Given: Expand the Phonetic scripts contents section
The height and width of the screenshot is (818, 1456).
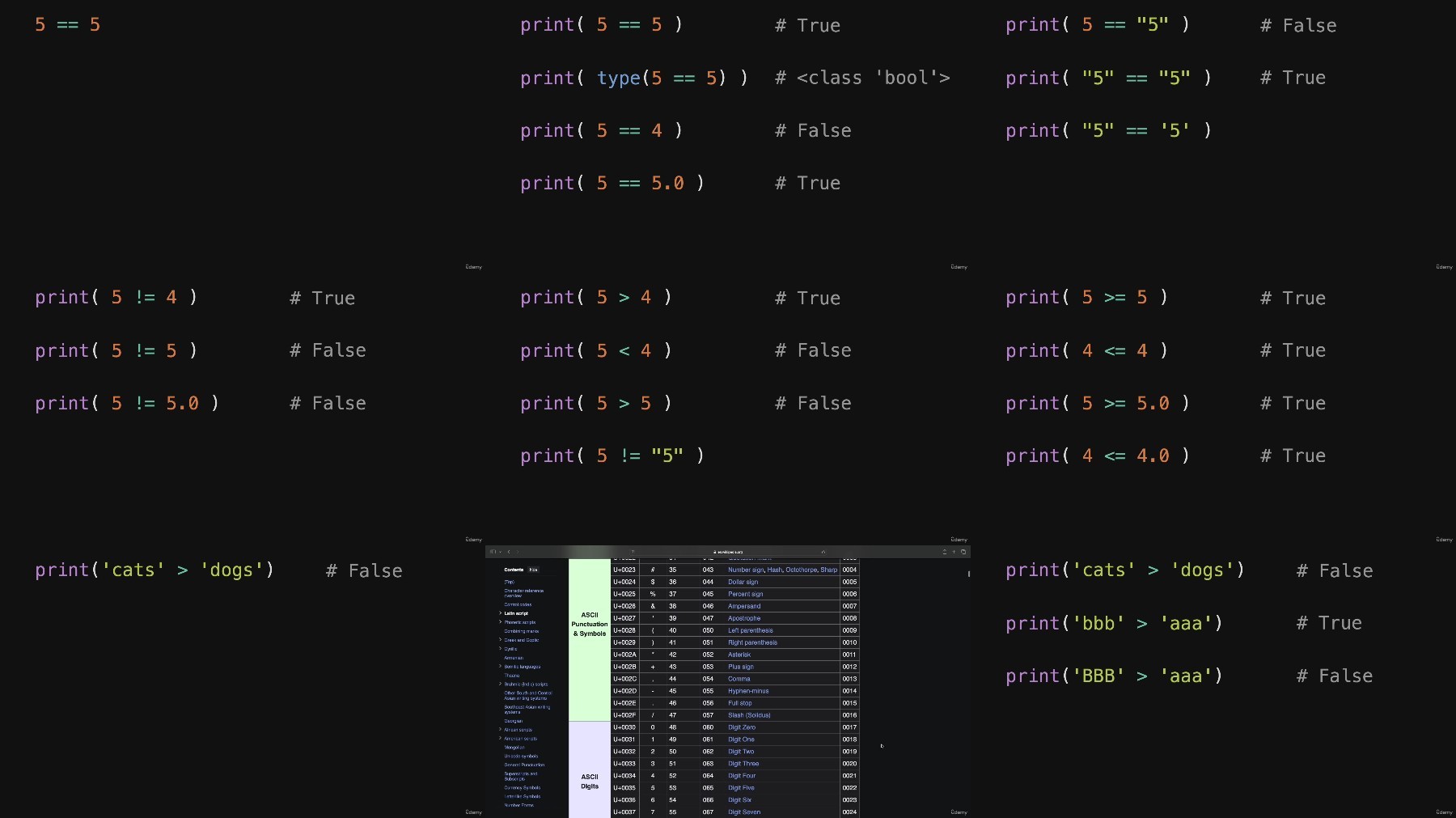Looking at the screenshot, I should coord(500,622).
